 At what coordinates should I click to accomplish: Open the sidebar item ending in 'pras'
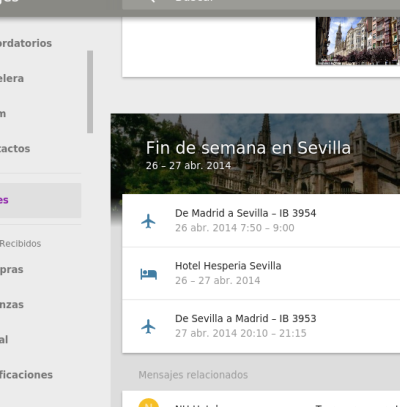click(12, 270)
